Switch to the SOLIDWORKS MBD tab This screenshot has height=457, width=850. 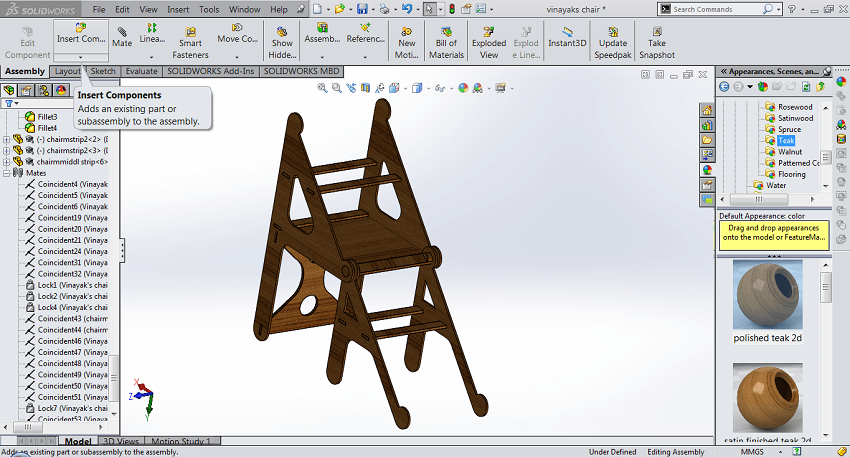tap(301, 71)
